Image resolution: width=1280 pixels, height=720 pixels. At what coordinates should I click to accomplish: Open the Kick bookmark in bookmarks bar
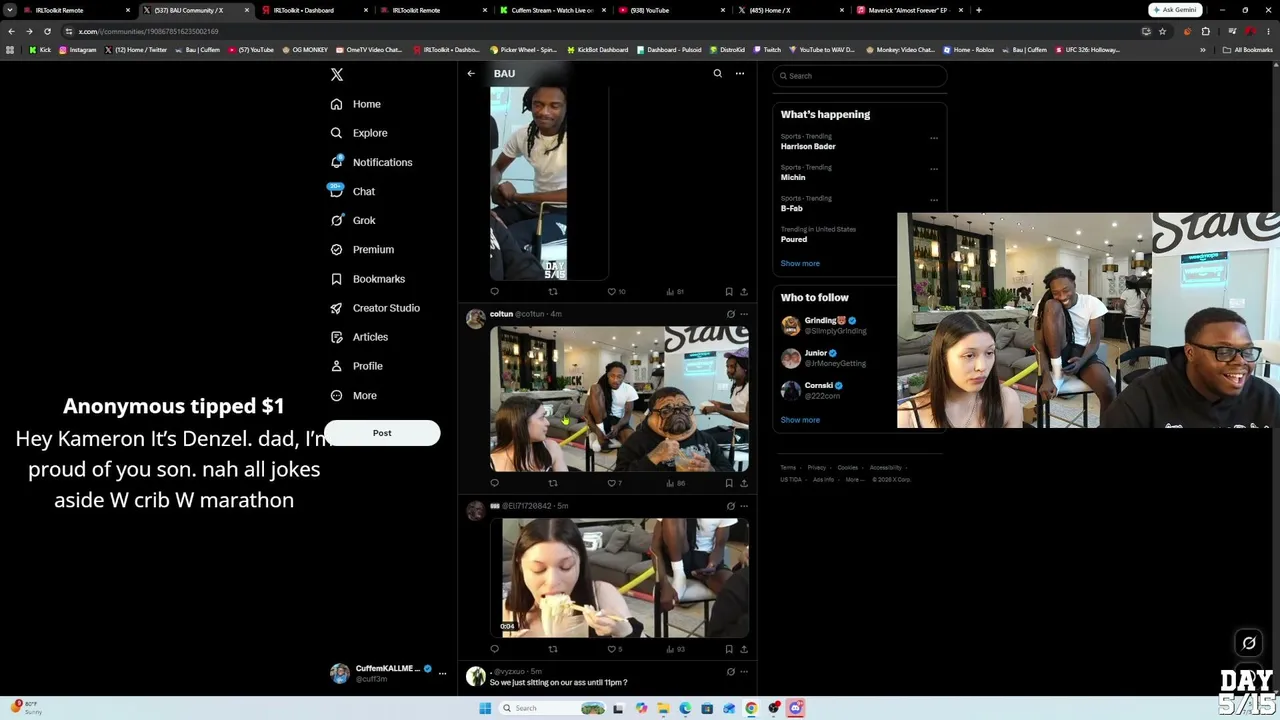tap(40, 50)
